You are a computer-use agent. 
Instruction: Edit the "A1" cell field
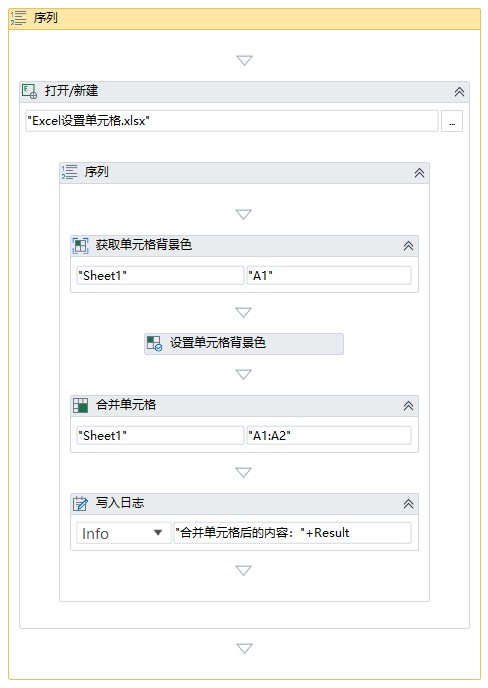329,276
